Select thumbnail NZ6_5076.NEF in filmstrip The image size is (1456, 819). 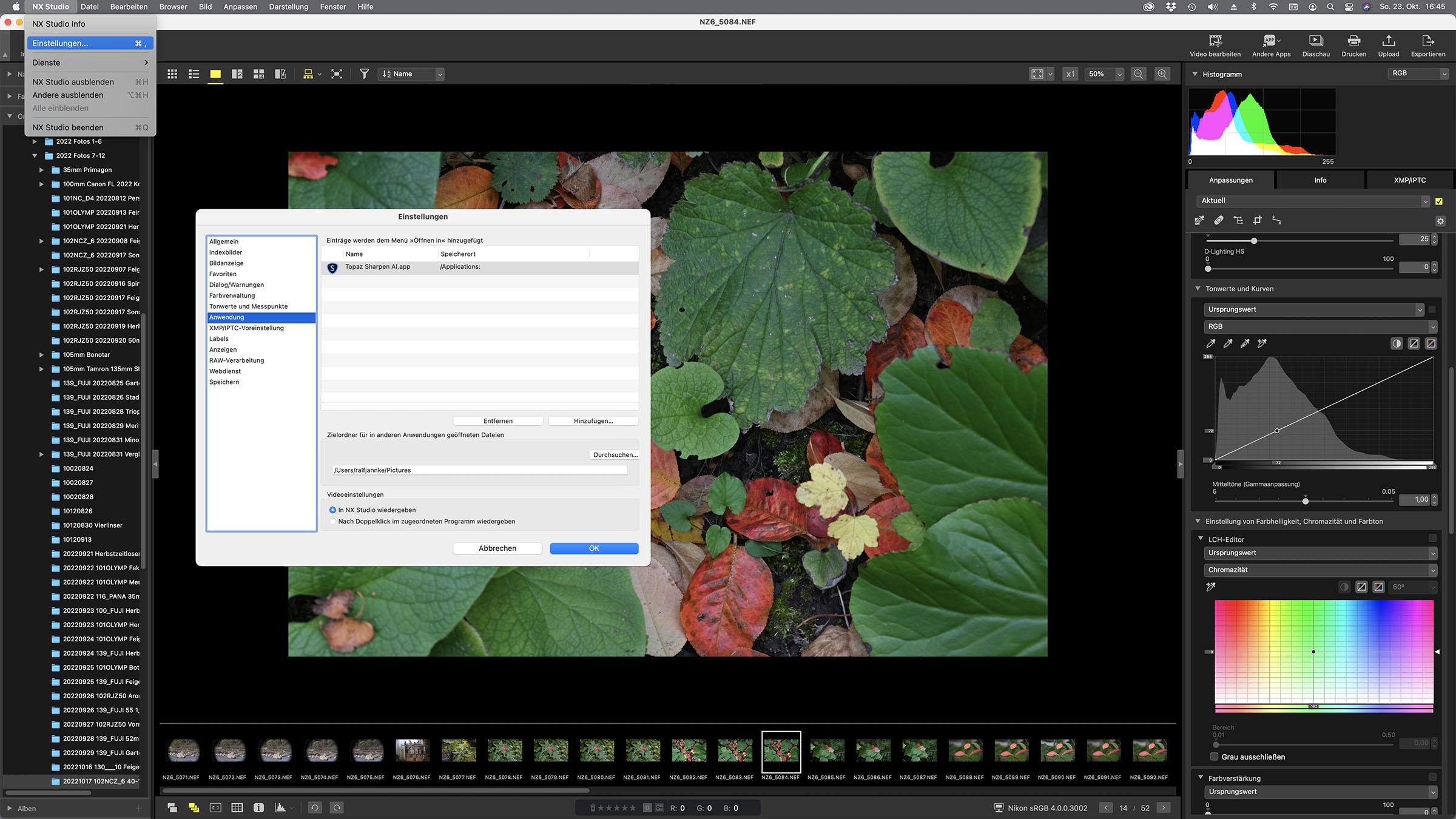[412, 751]
